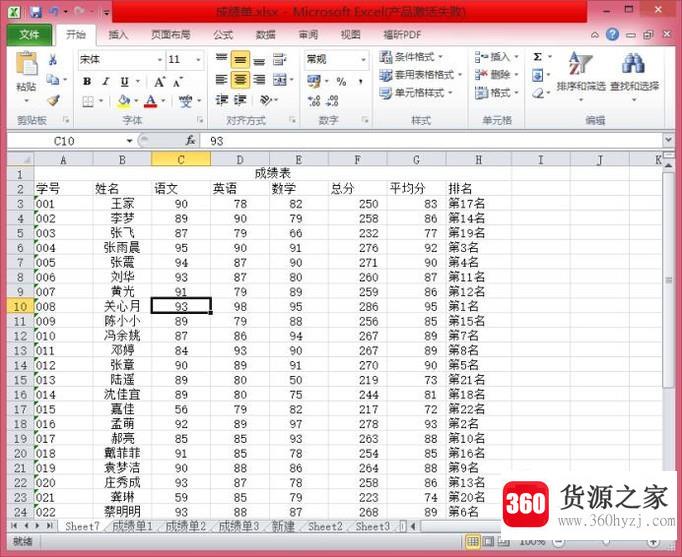Toggle top vertical alignment
This screenshot has width=682, height=557.
221,59
